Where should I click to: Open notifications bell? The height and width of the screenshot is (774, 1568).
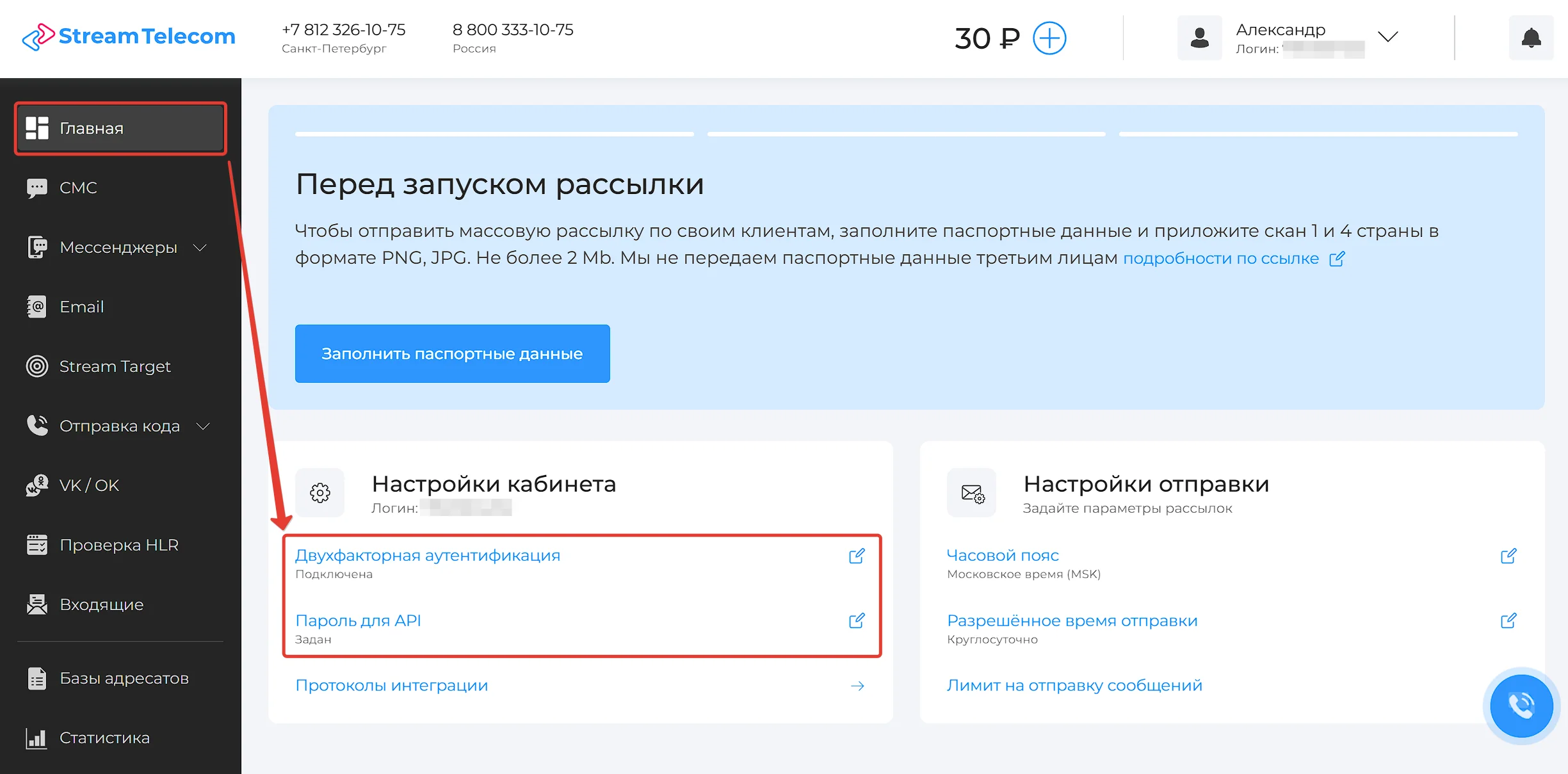(x=1531, y=38)
